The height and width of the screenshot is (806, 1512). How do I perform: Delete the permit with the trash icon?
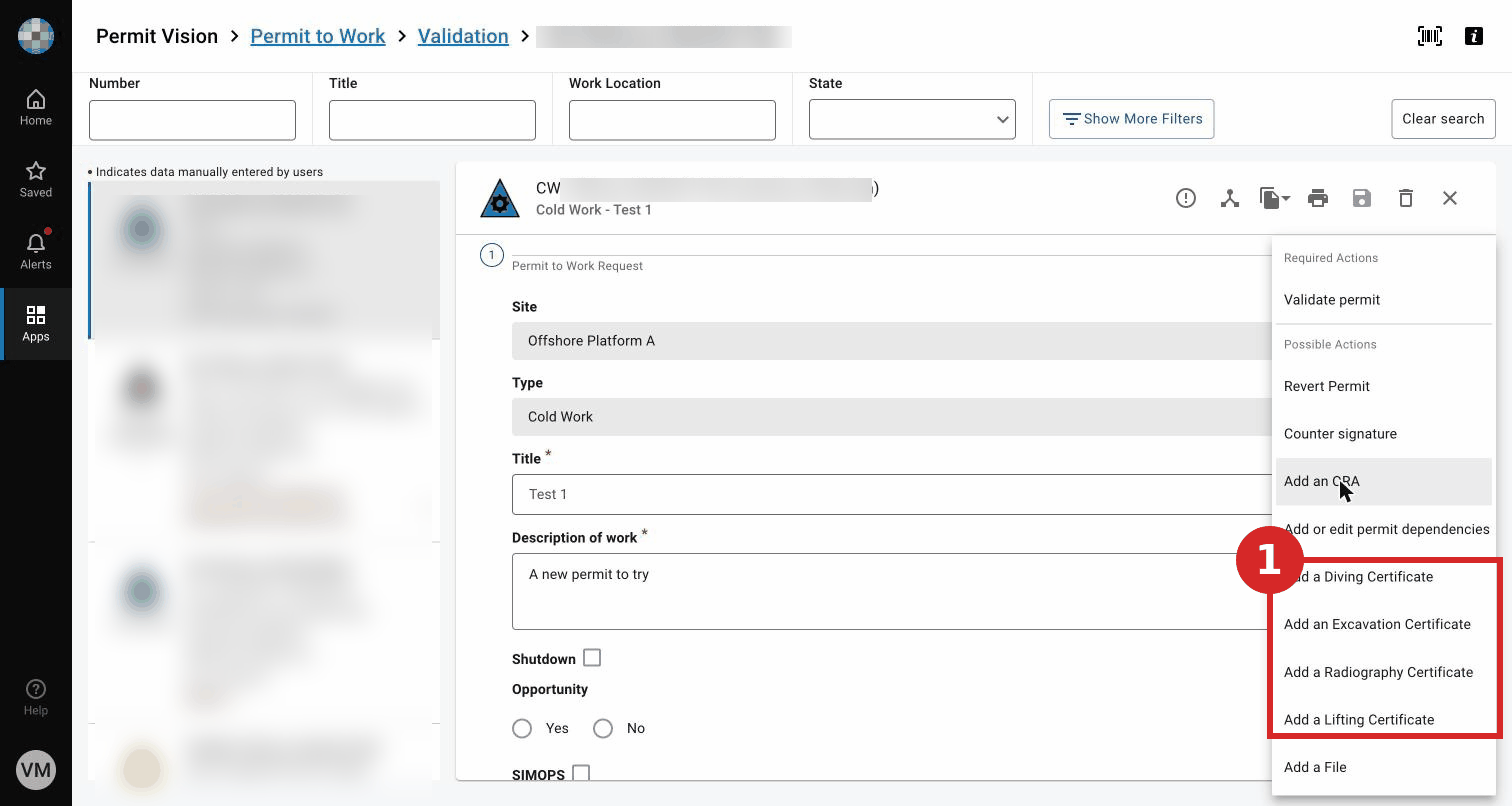pyautogui.click(x=1406, y=198)
